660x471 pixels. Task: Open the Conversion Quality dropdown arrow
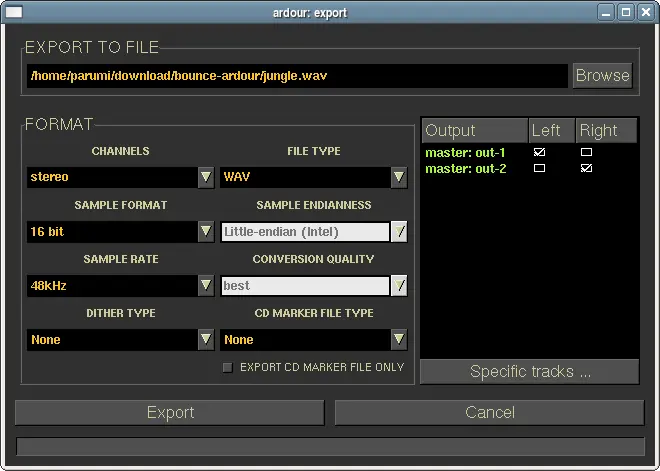click(x=399, y=285)
